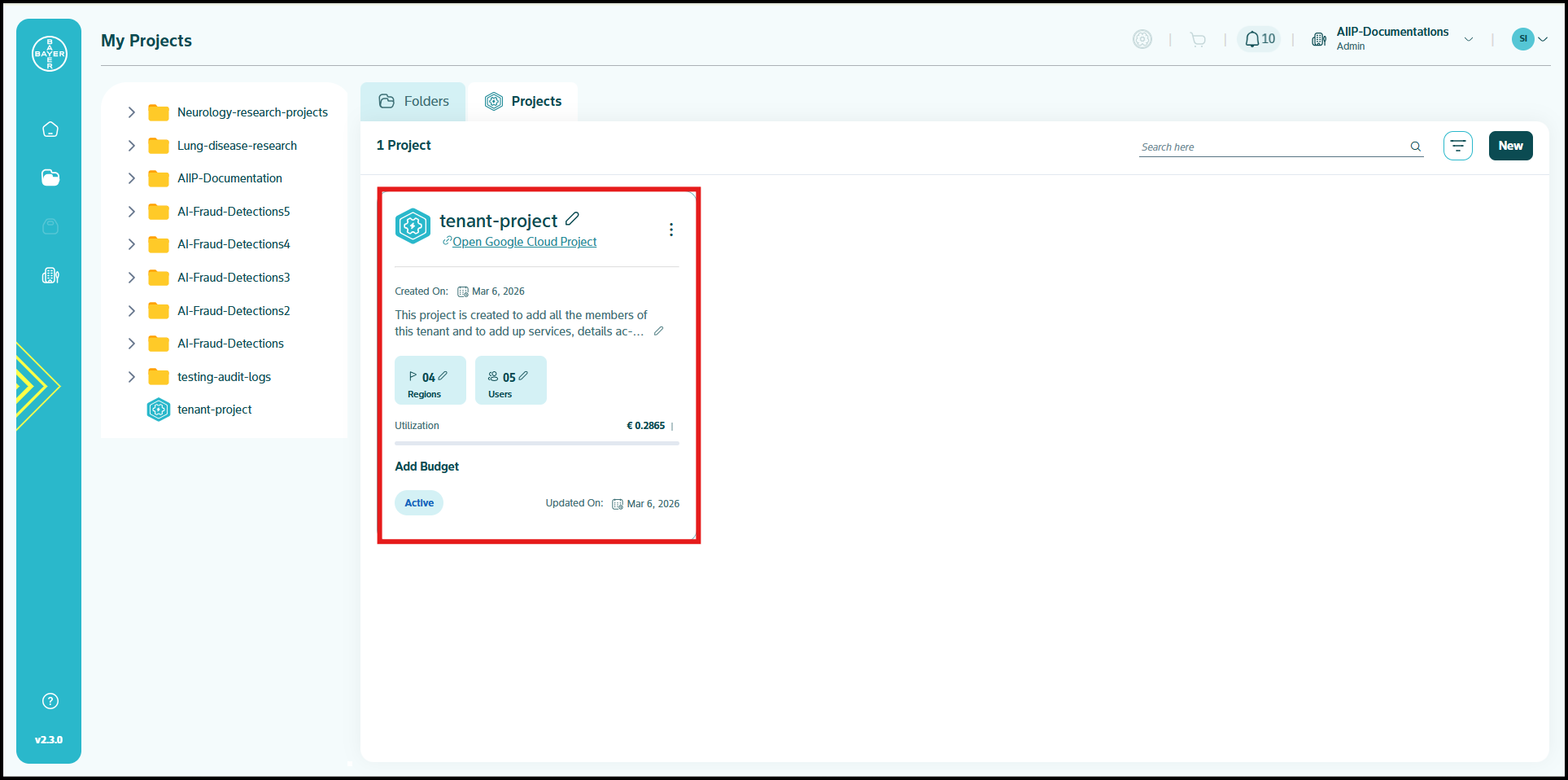Screen dimensions: 1568x780
Task: Open the shopping cart icon
Action: 1198,39
